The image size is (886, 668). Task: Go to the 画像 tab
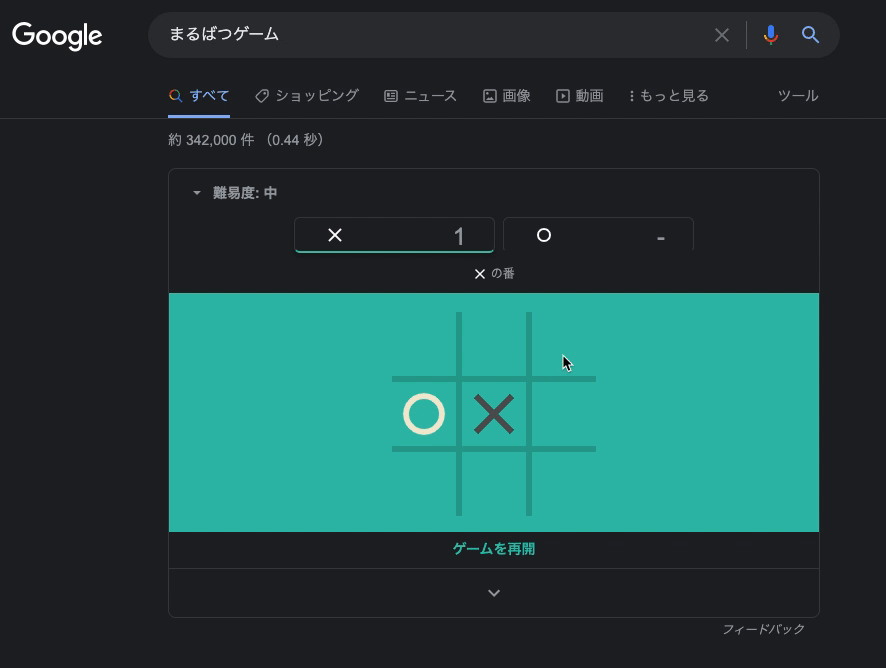(x=506, y=96)
